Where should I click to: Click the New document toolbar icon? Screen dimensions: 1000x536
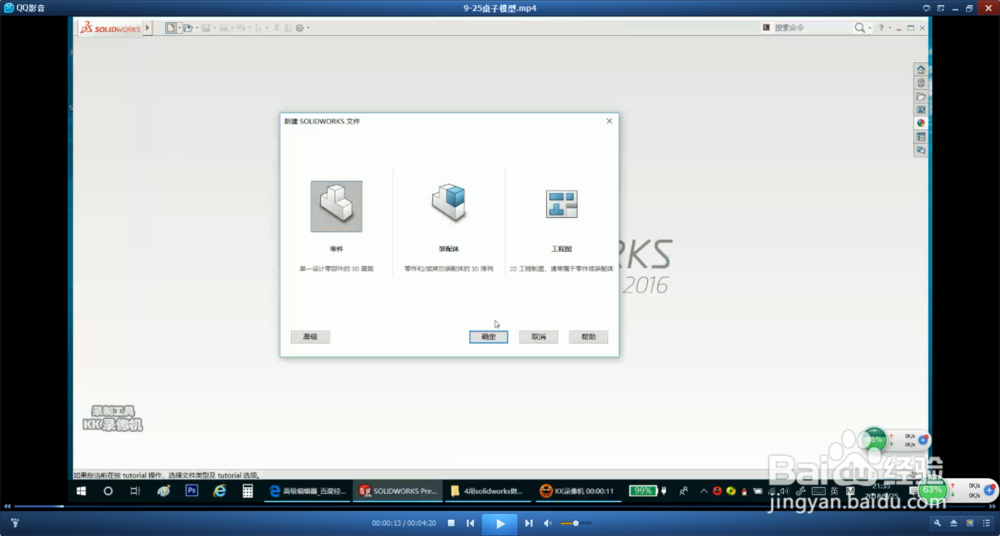(170, 28)
